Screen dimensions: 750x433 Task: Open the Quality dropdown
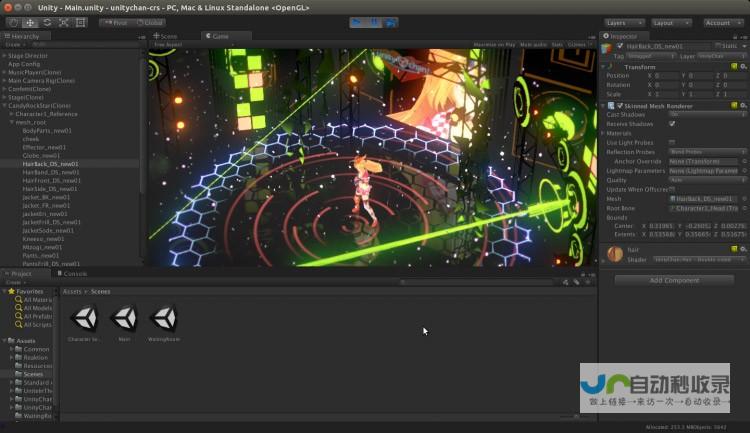click(707, 180)
